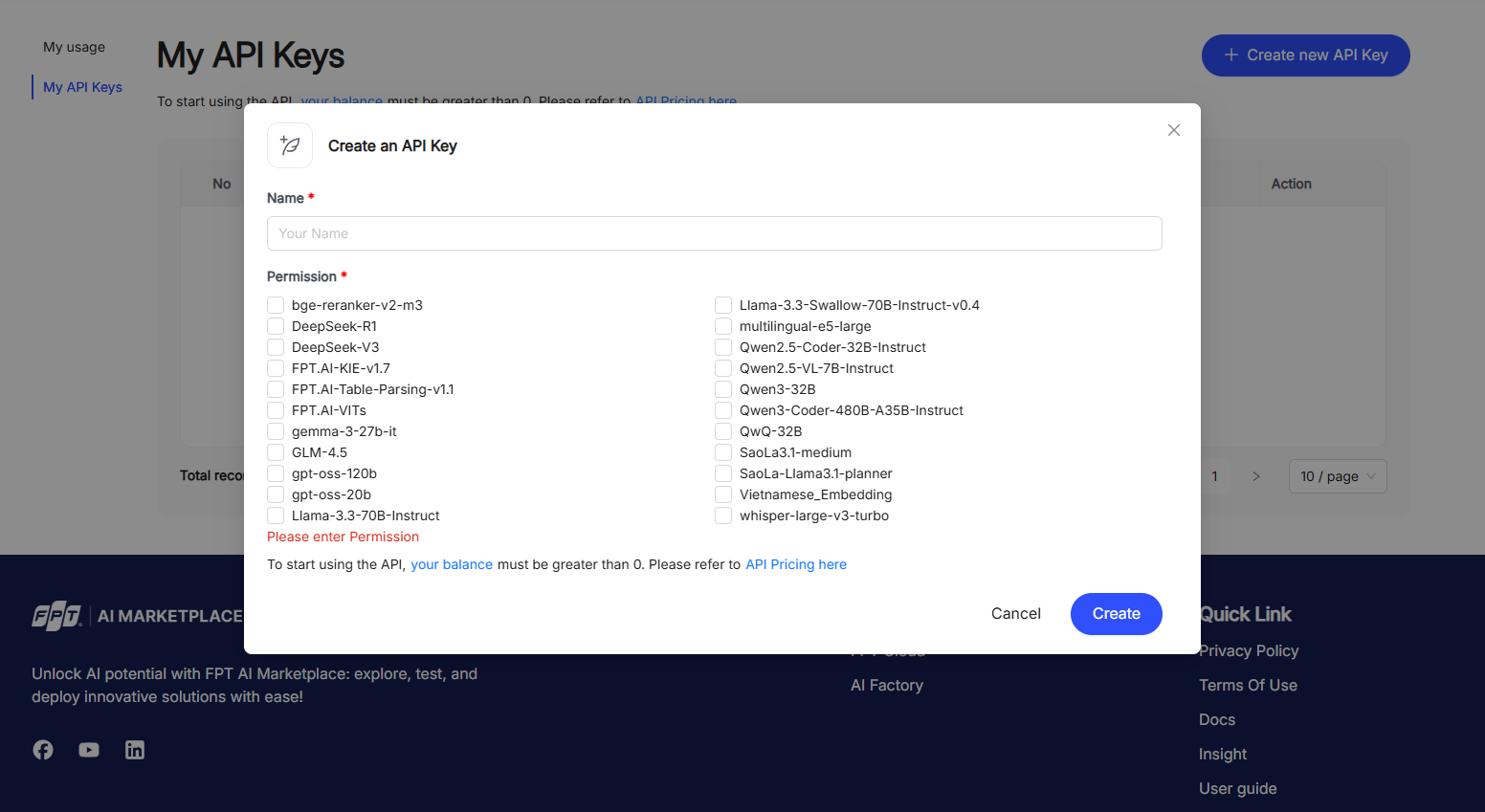Toggle the GLM-4.5 permission checkbox
This screenshot has height=812, width=1485.
276,452
